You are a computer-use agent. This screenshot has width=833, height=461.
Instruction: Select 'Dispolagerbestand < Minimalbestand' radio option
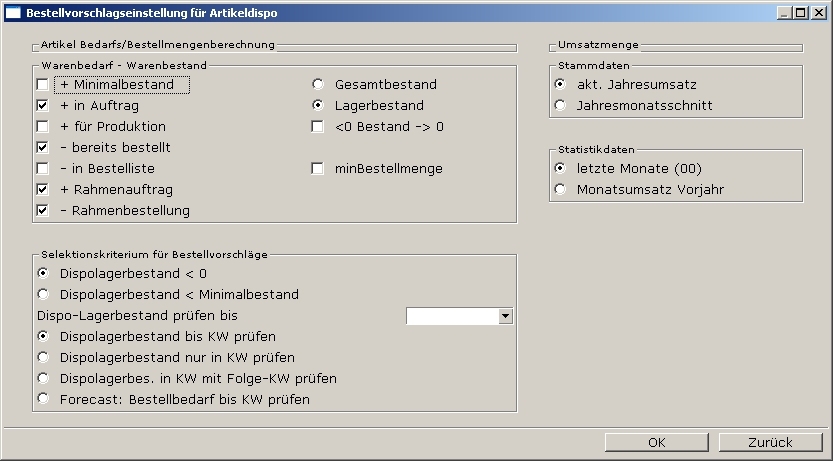tap(43, 294)
